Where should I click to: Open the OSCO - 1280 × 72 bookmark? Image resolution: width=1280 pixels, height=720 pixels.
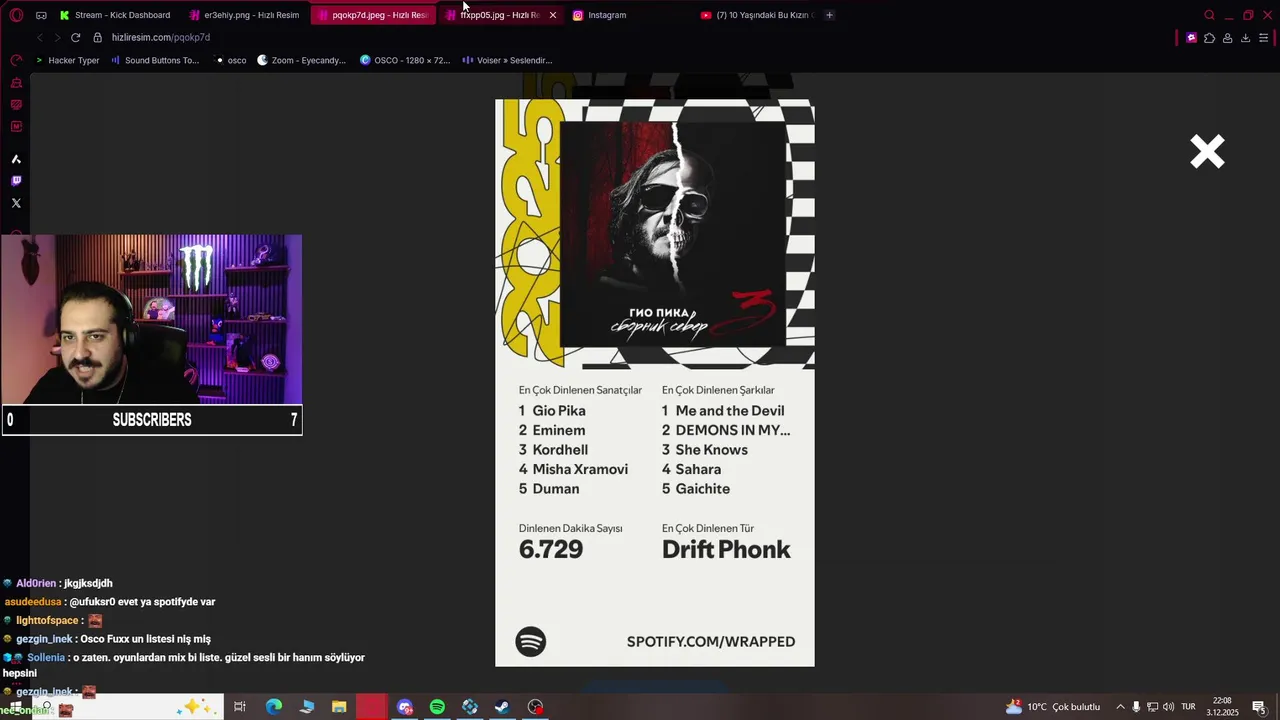pos(405,60)
